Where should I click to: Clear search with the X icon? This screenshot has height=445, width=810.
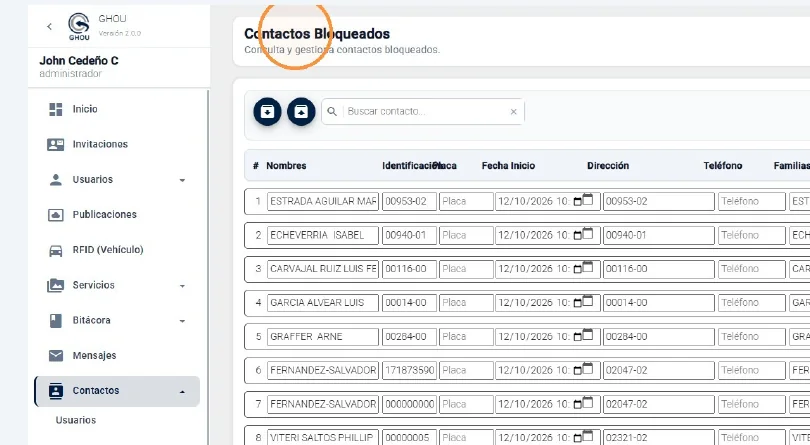click(513, 112)
